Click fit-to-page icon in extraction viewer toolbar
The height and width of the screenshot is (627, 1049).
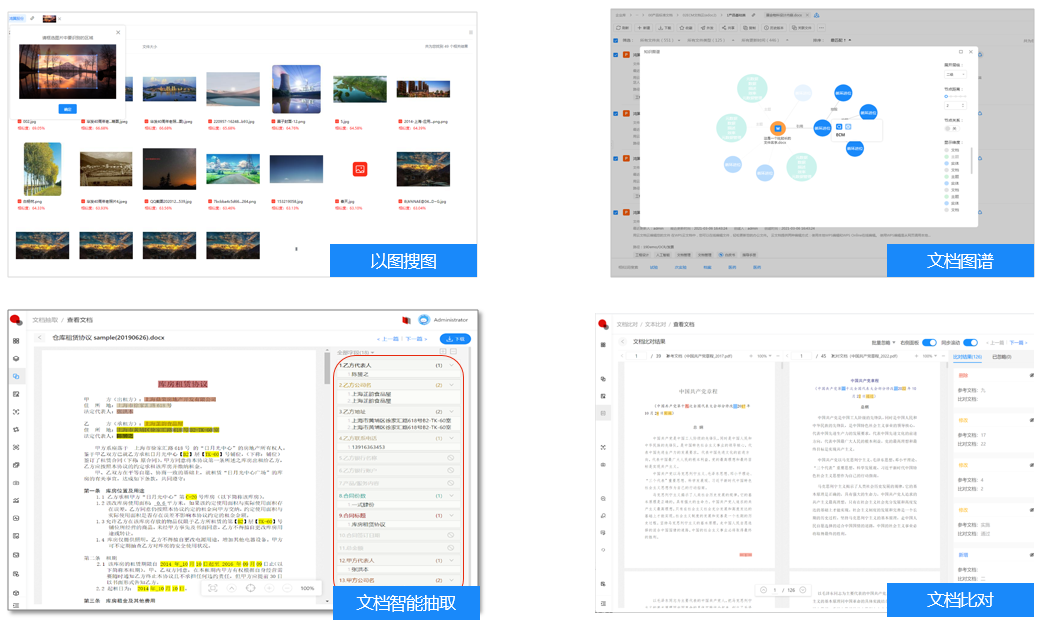tap(212, 588)
